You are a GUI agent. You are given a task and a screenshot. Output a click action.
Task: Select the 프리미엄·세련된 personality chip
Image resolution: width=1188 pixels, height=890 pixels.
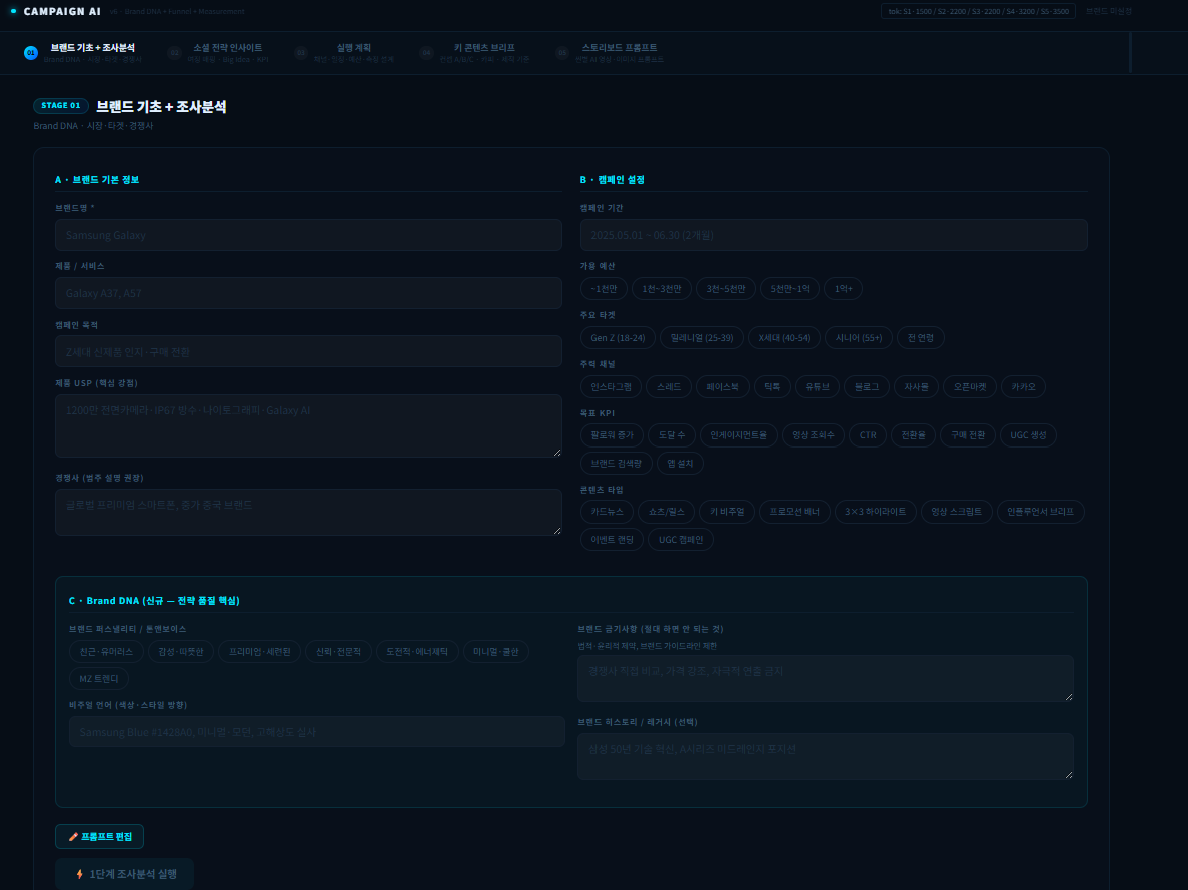tap(259, 652)
